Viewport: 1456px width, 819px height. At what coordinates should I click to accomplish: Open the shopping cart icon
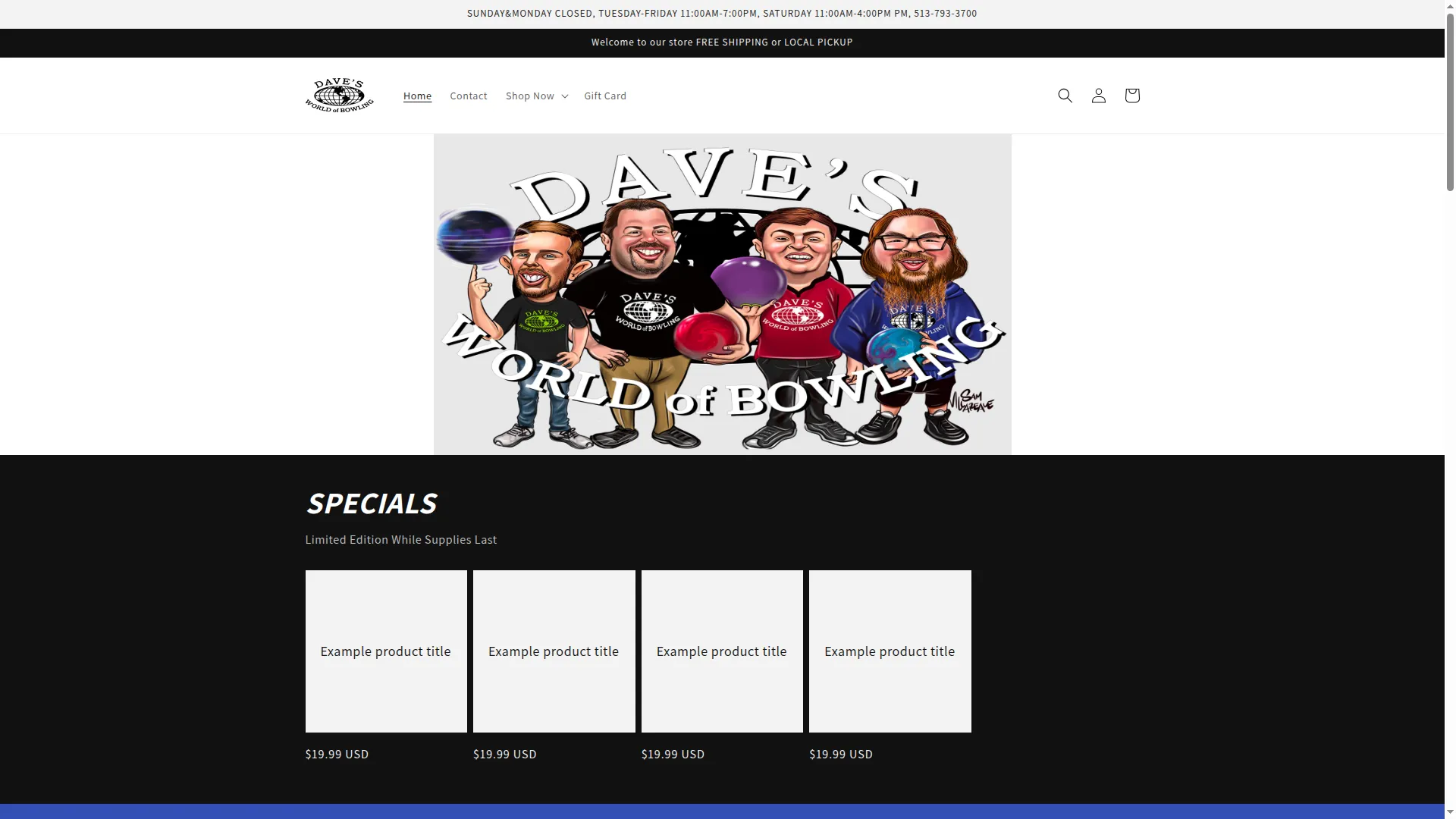[x=1131, y=96]
